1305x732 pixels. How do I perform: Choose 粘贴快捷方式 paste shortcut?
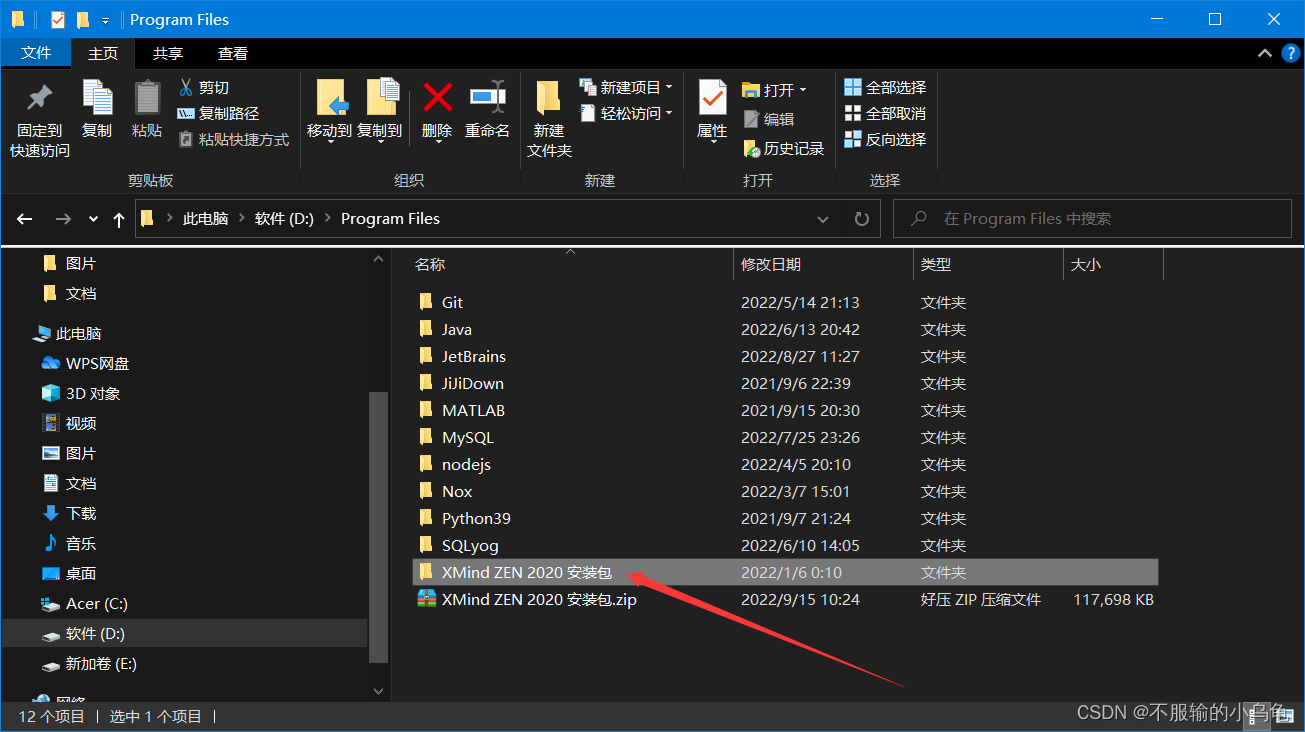pyautogui.click(x=234, y=140)
